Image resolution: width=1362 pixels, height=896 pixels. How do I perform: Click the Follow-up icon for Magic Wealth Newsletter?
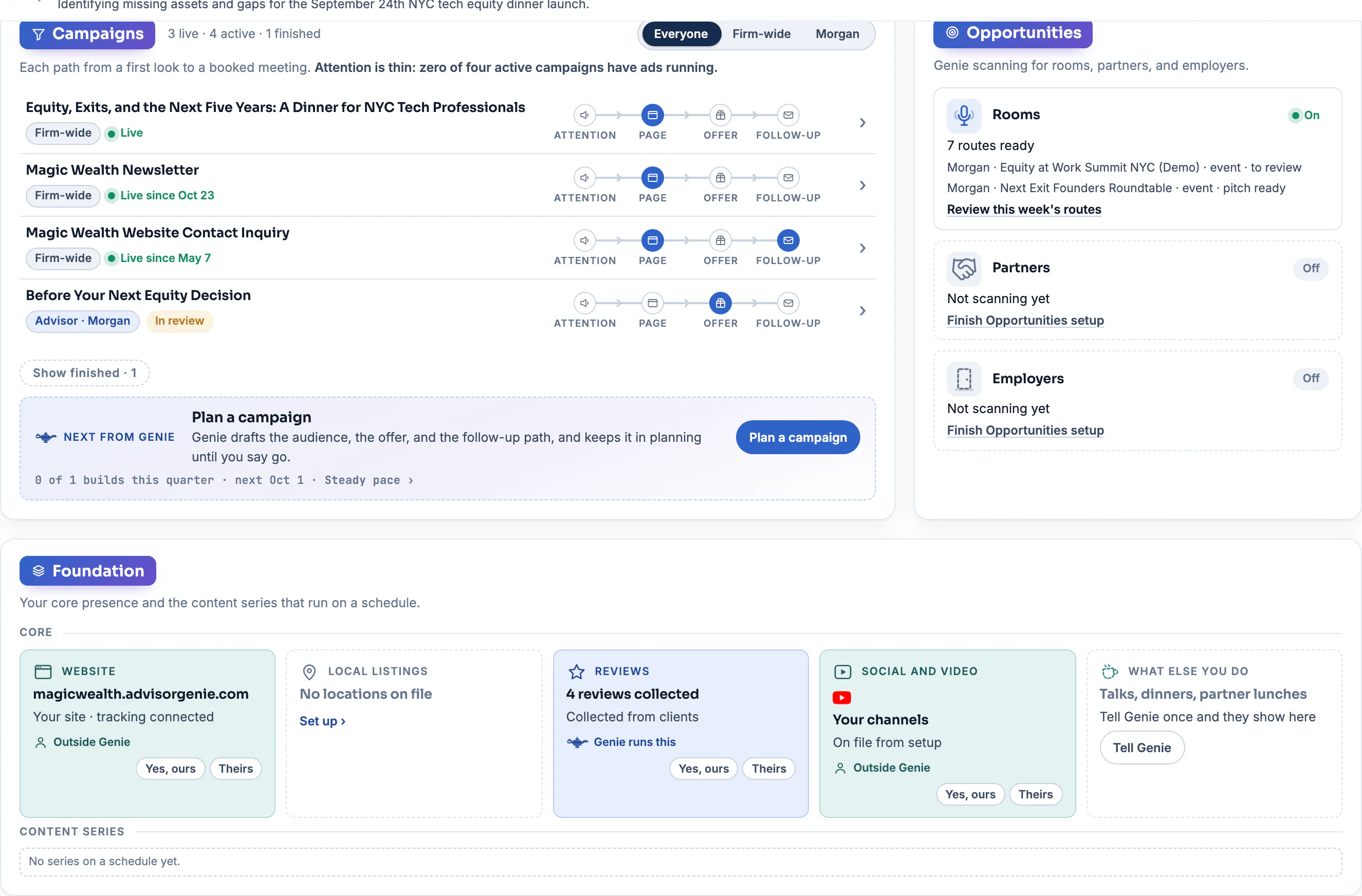click(788, 178)
